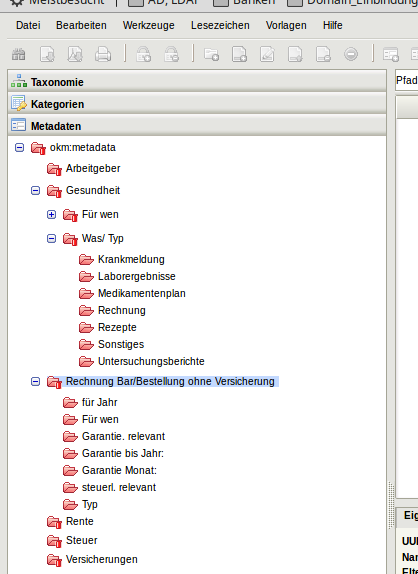Click the folder icon beside Rezepte

pyautogui.click(x=86, y=327)
